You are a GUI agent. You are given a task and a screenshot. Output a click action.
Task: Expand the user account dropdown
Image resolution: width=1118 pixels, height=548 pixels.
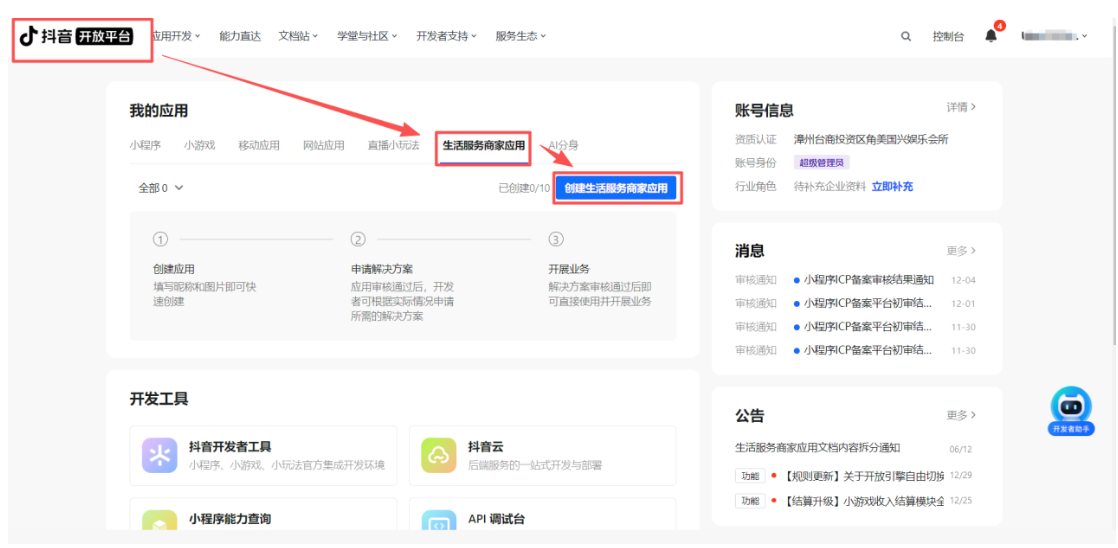[x=1054, y=36]
